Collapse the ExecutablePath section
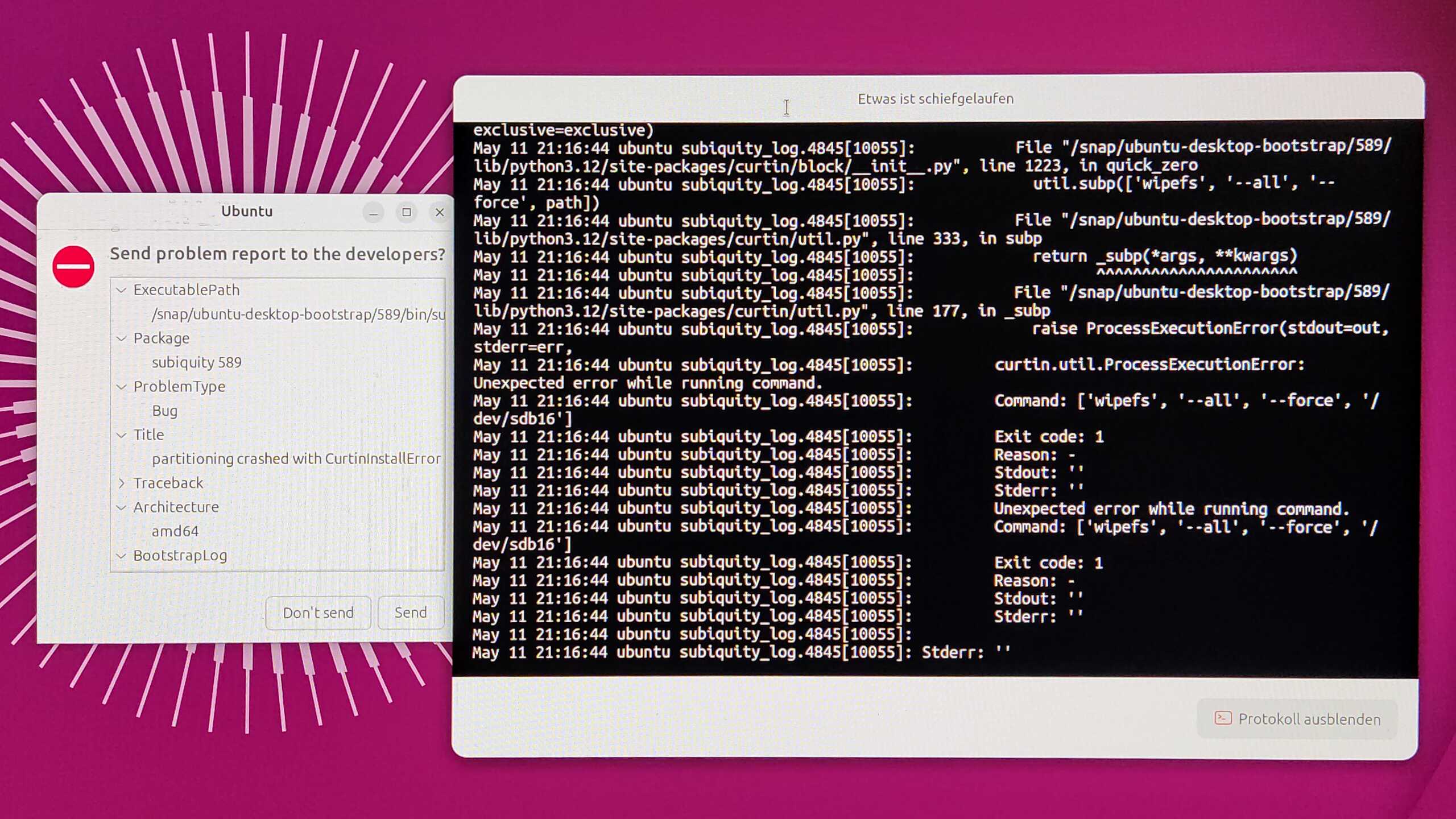Viewport: 1456px width, 819px height. tap(121, 290)
